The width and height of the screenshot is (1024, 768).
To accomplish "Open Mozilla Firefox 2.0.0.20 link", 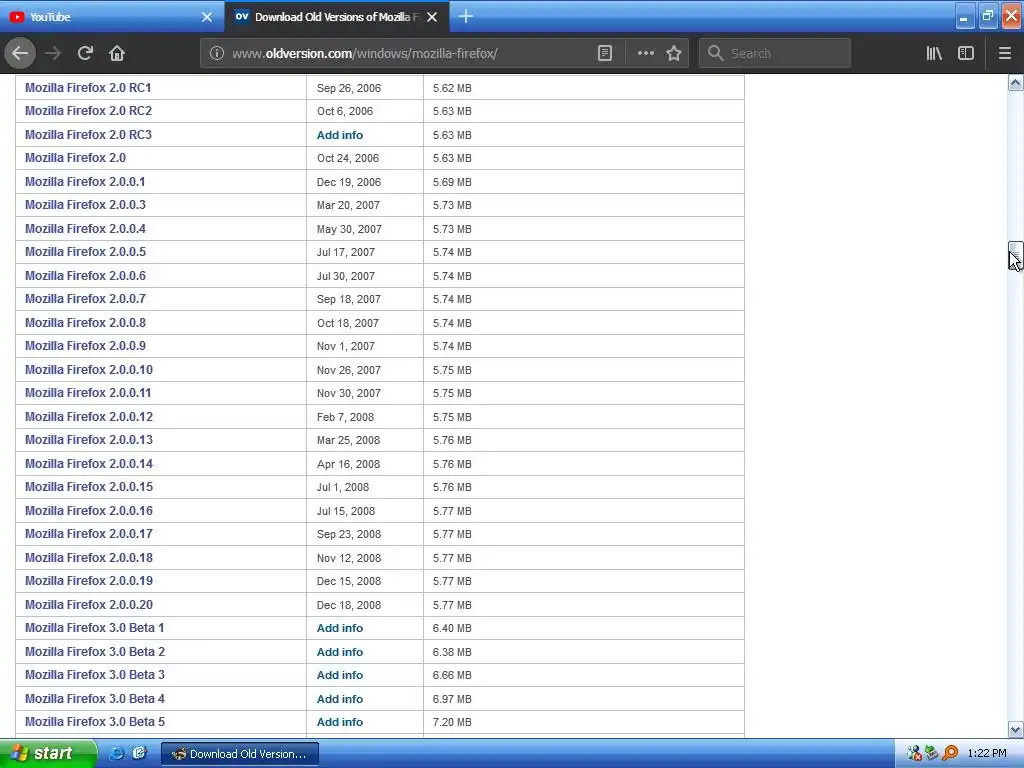I will click(x=89, y=605).
